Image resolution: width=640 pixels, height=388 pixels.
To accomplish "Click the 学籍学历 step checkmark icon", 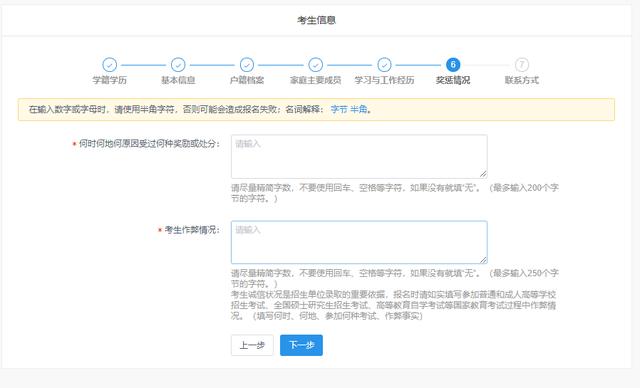I will (109, 64).
